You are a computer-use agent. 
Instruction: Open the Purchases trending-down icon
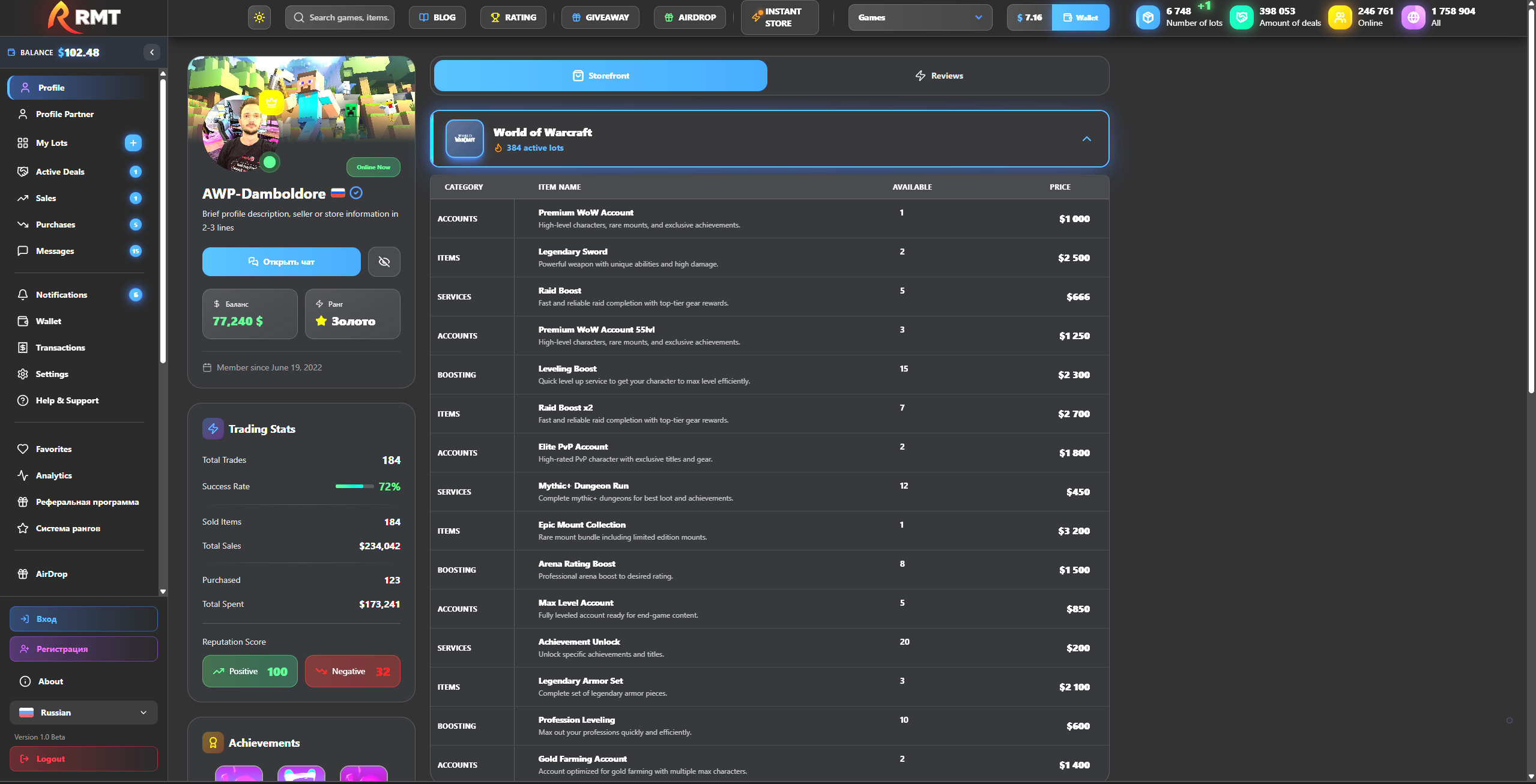coord(23,225)
